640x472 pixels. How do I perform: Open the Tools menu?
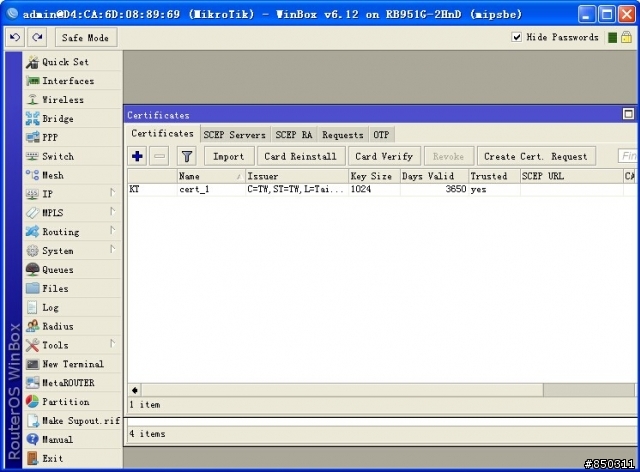pos(73,345)
